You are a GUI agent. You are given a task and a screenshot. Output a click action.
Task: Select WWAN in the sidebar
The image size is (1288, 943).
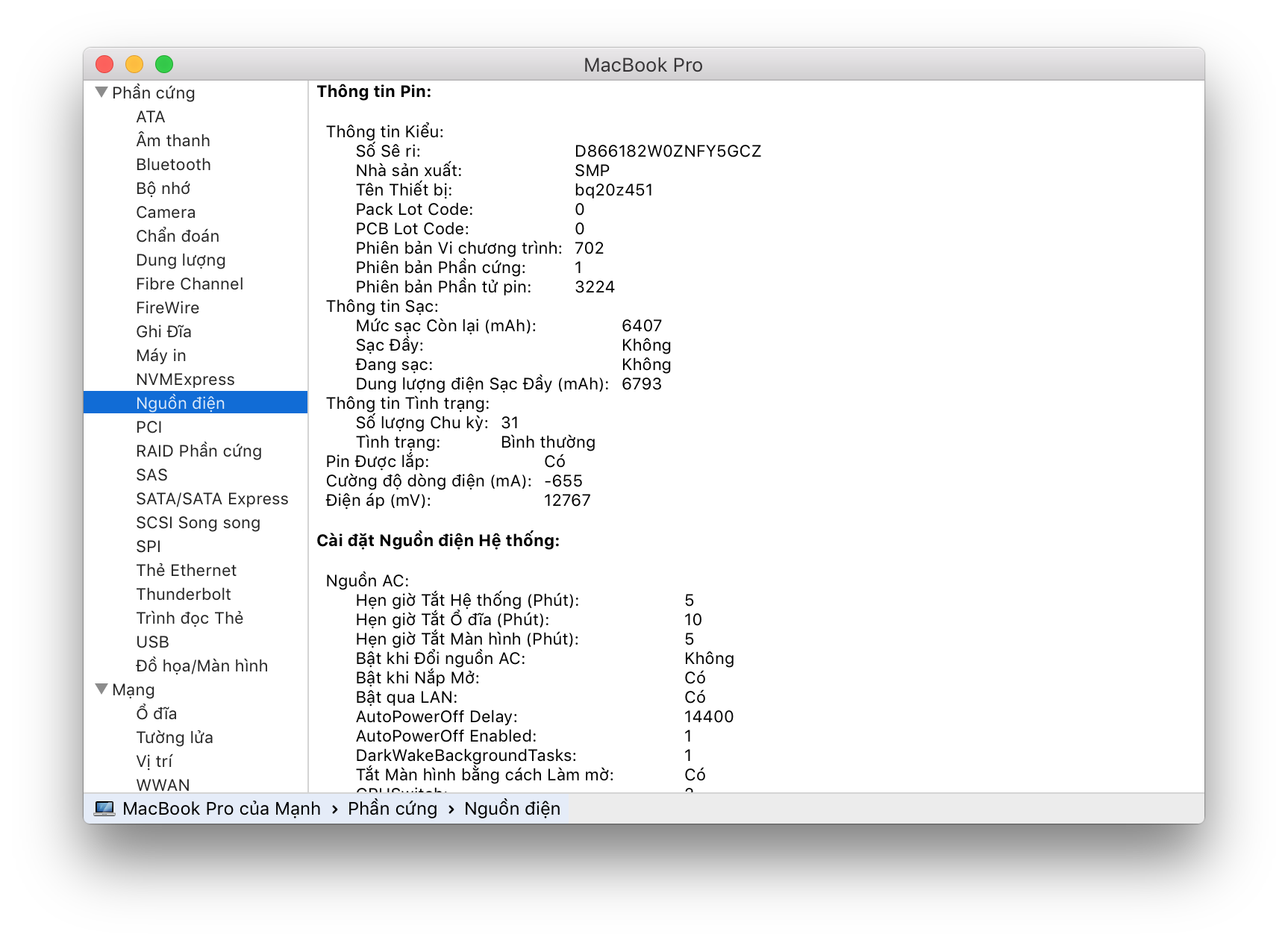tap(163, 785)
